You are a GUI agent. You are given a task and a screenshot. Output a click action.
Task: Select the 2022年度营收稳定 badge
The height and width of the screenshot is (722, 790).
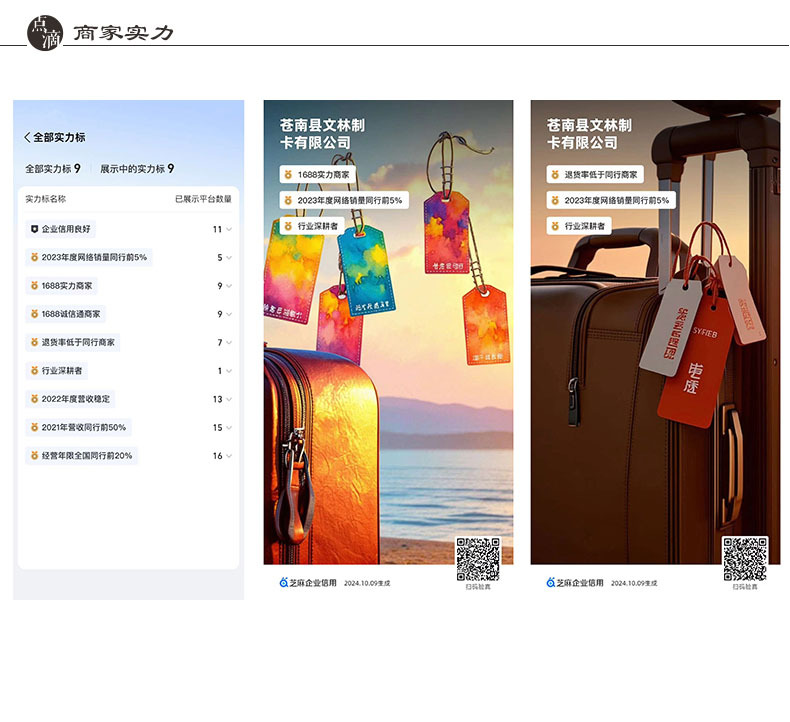(70, 399)
